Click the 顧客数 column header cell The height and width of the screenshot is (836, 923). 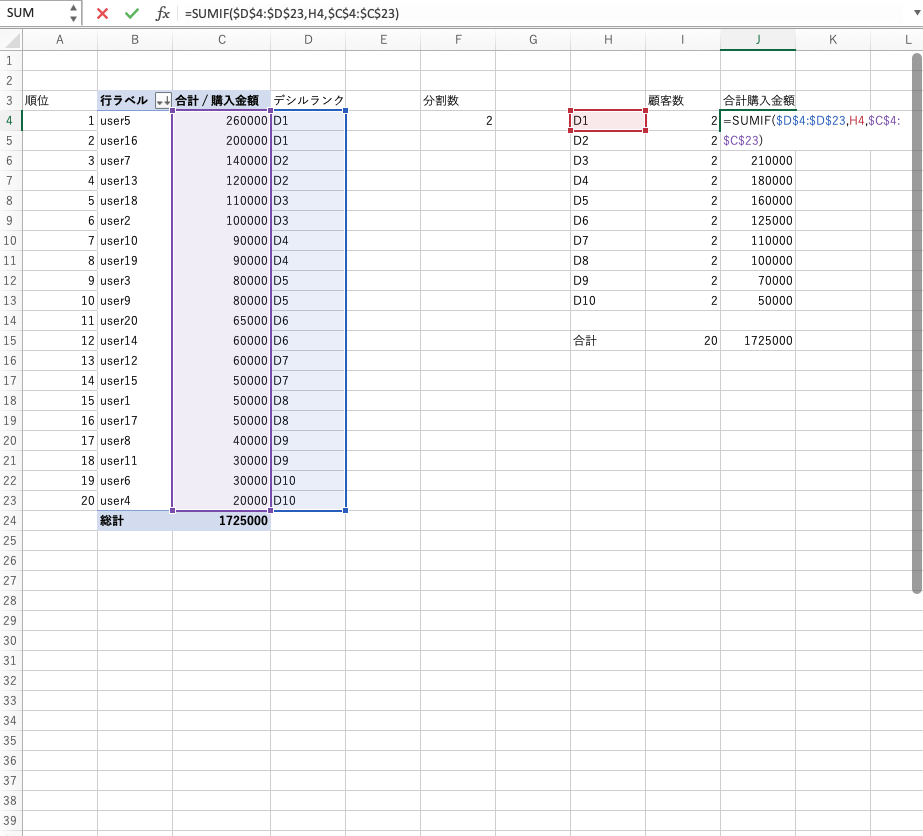point(683,101)
